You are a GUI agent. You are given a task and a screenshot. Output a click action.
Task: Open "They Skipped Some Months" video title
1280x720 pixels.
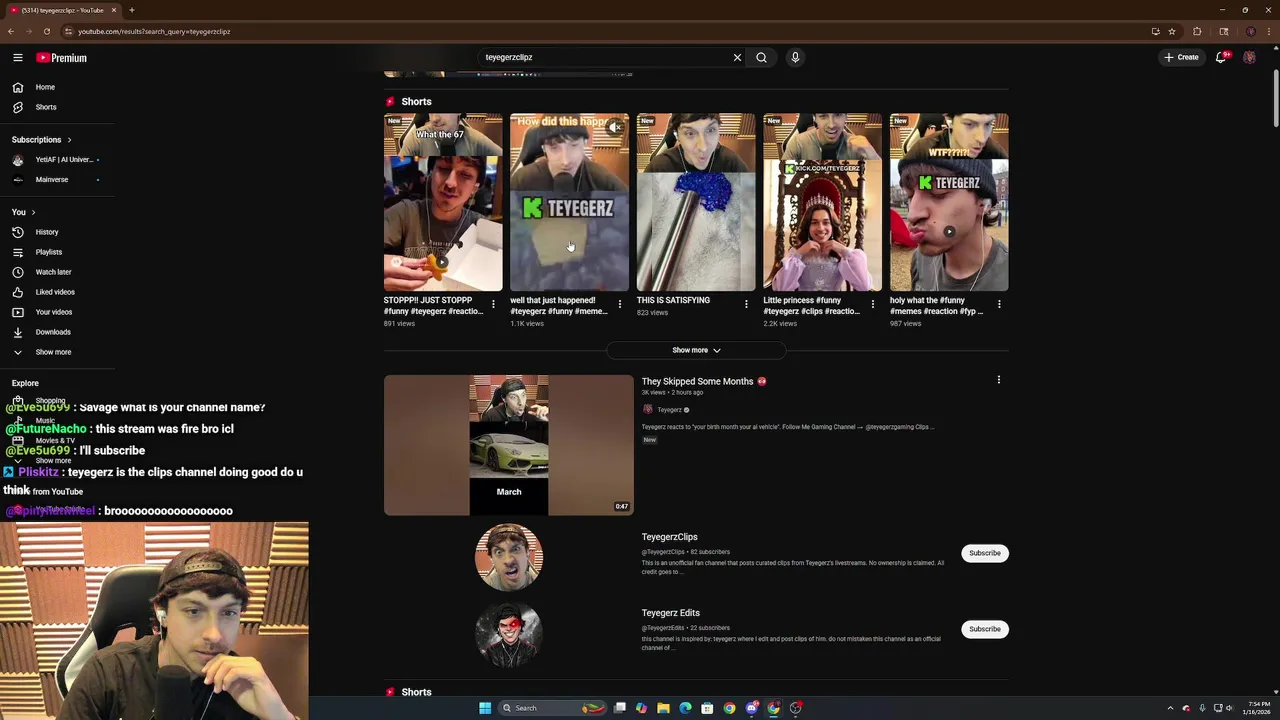point(697,381)
